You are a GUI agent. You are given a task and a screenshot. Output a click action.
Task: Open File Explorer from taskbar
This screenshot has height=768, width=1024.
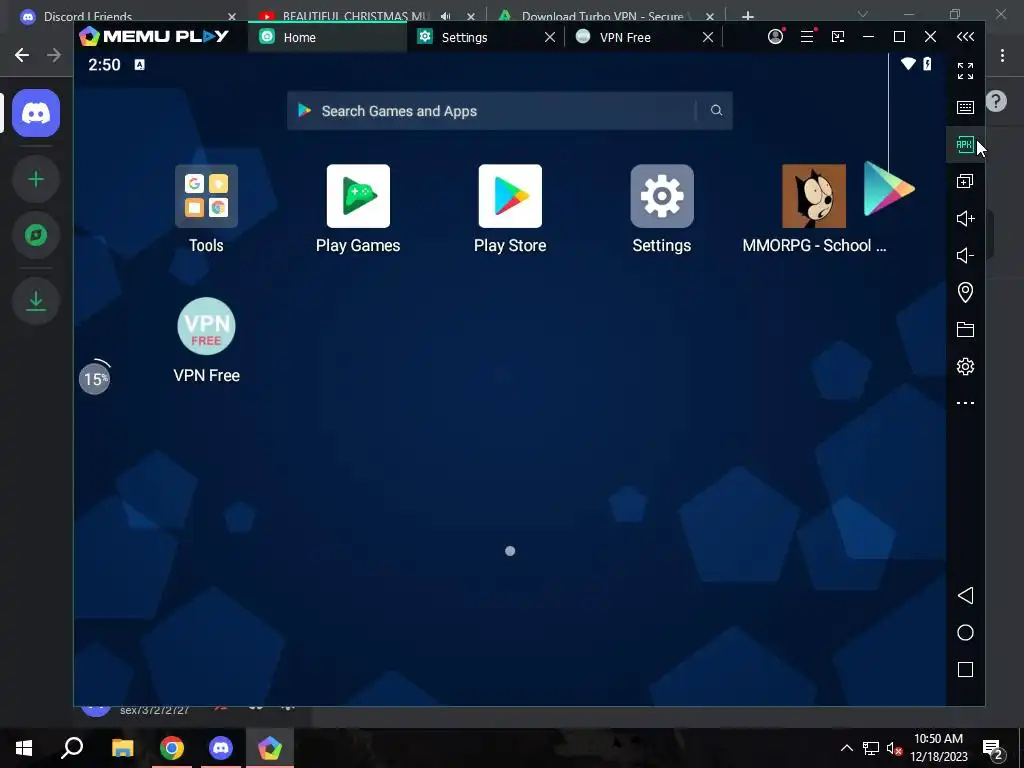(x=122, y=748)
